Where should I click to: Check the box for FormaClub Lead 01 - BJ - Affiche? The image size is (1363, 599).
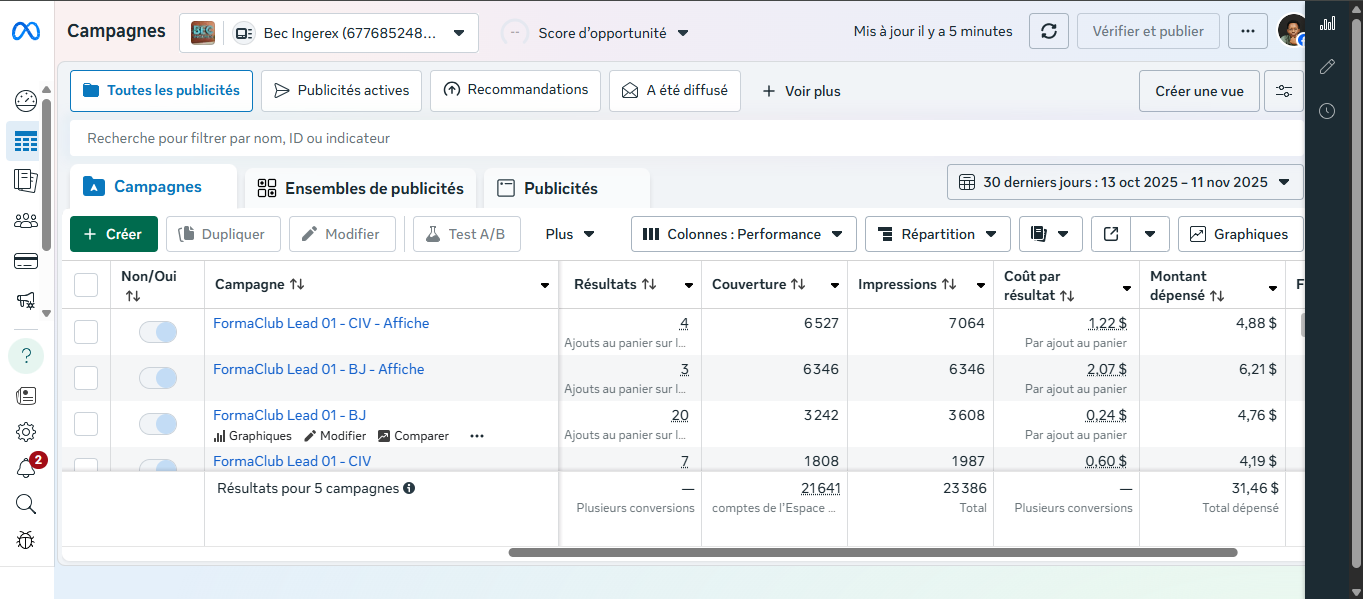pos(86,378)
